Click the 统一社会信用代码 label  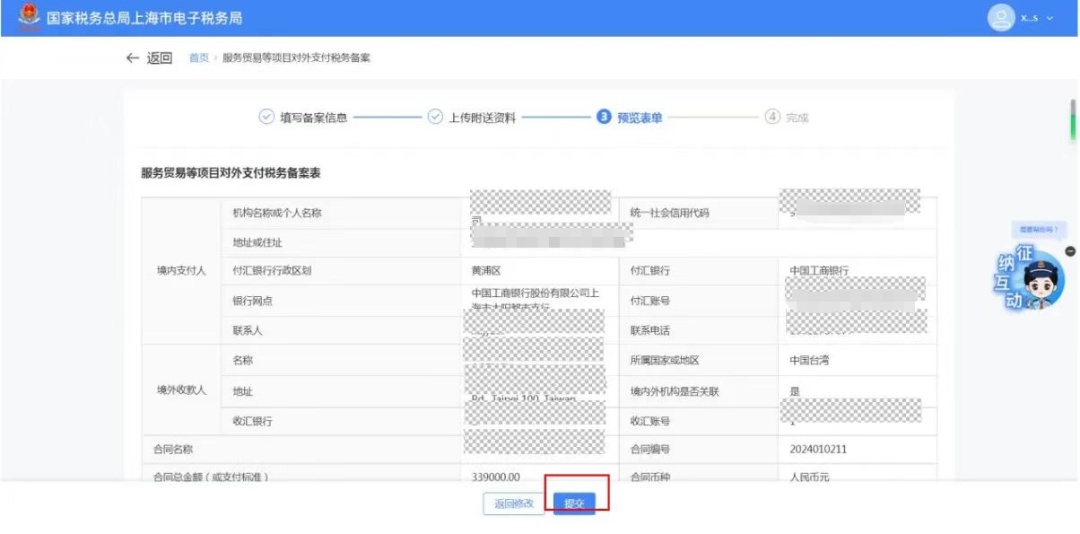669,213
